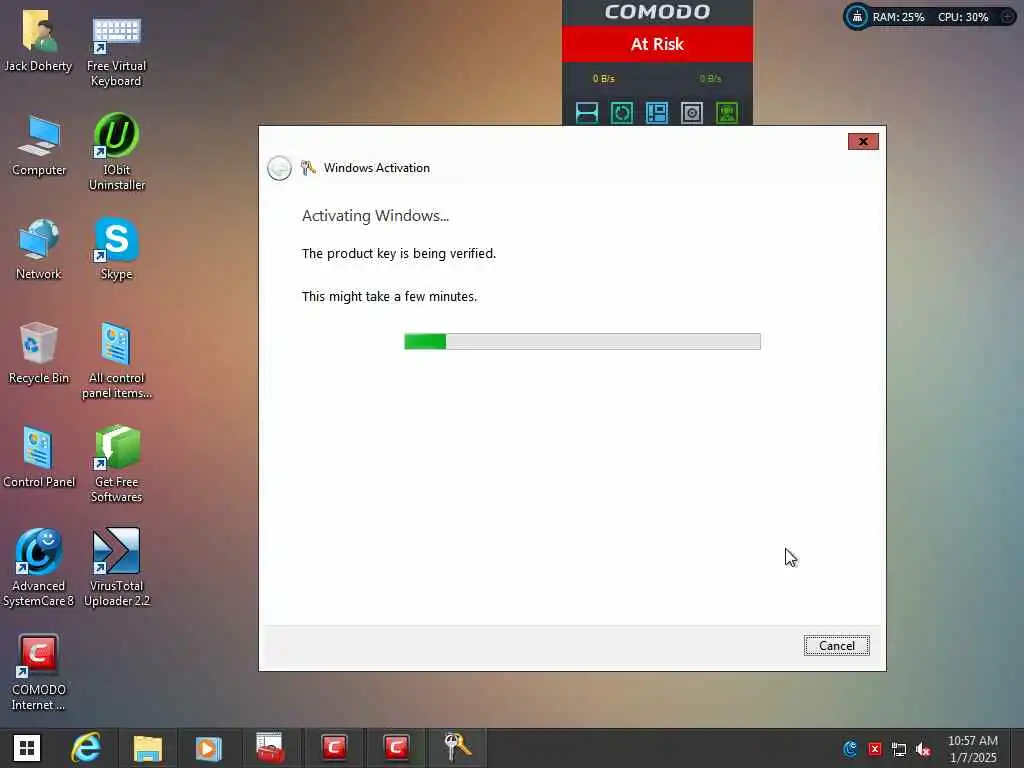Viewport: 1024px width, 768px height.
Task: Click the 'Activating Windows...' heading
Action: [375, 216]
